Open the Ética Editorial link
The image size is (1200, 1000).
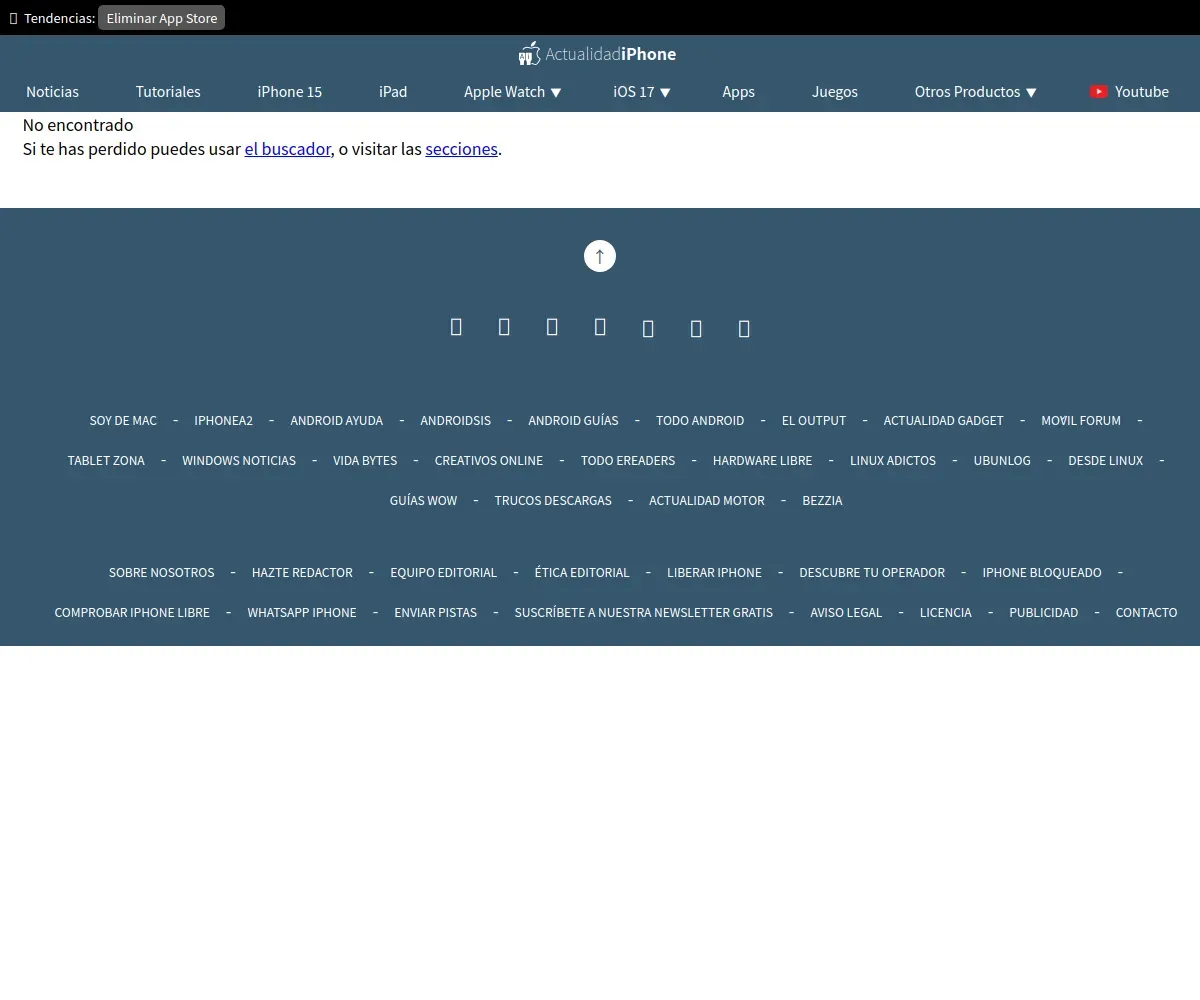tap(582, 572)
